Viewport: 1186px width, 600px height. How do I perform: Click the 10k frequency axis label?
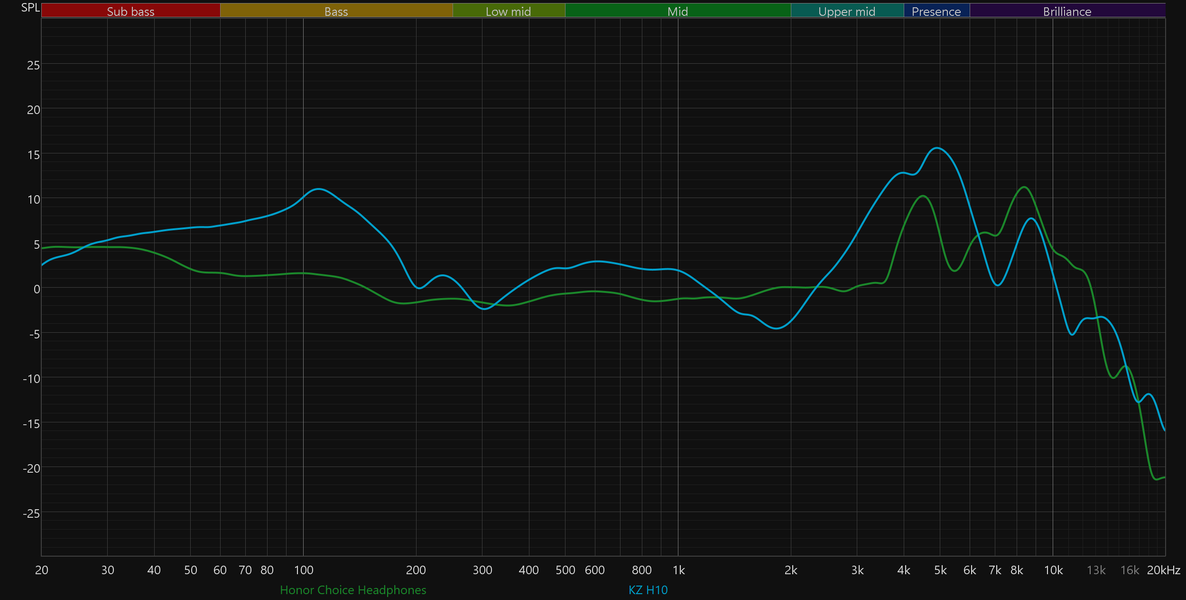(1053, 570)
